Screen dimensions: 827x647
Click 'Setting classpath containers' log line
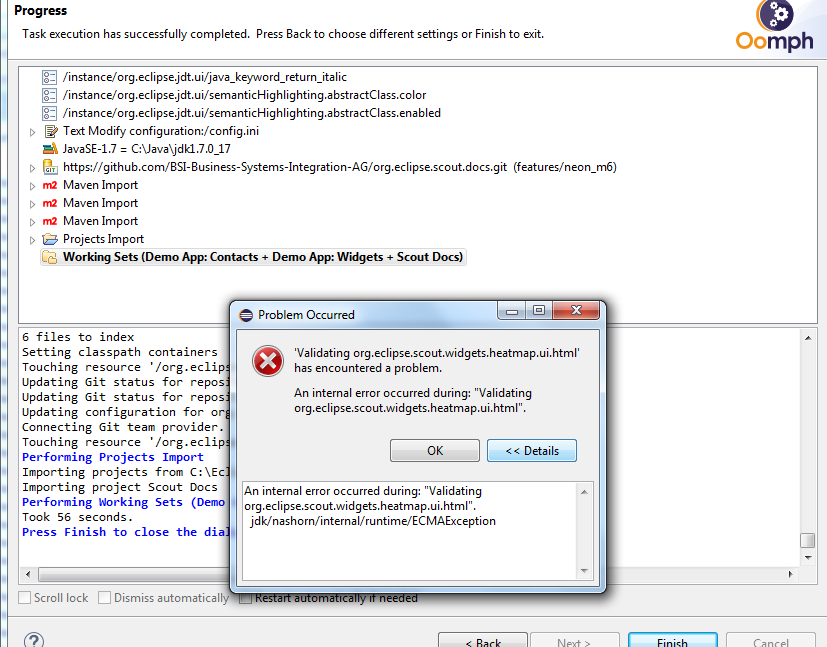tap(119, 352)
